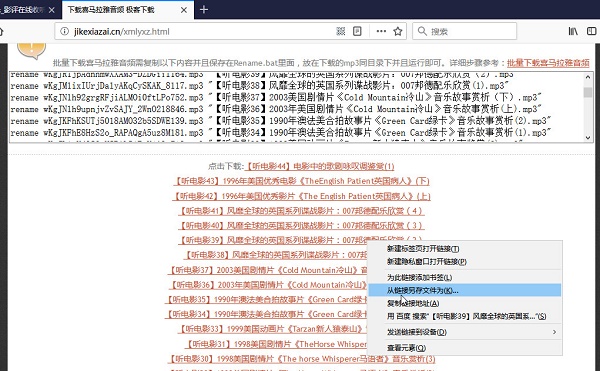This screenshot has width=600, height=371.
Task: Download 【听电影30】The horse Whisperer音乐赏析(3) link
Action: [x=302, y=359]
